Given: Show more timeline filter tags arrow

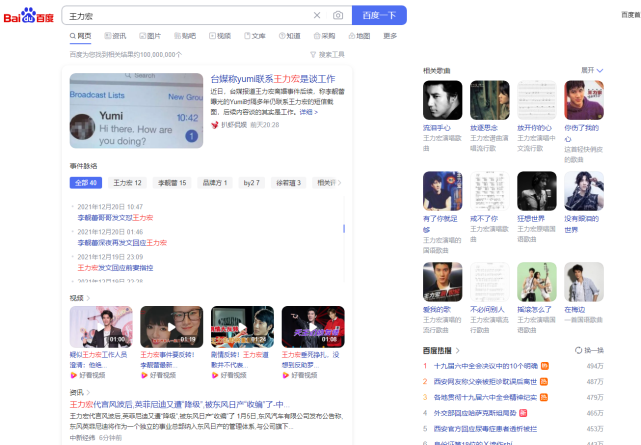Looking at the screenshot, I should (x=339, y=183).
